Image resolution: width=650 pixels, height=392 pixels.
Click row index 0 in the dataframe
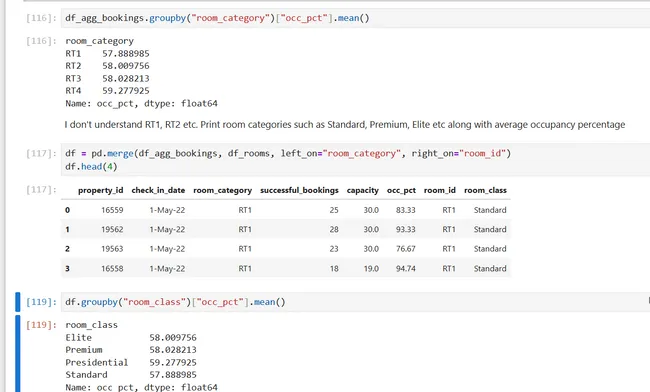[x=68, y=210]
